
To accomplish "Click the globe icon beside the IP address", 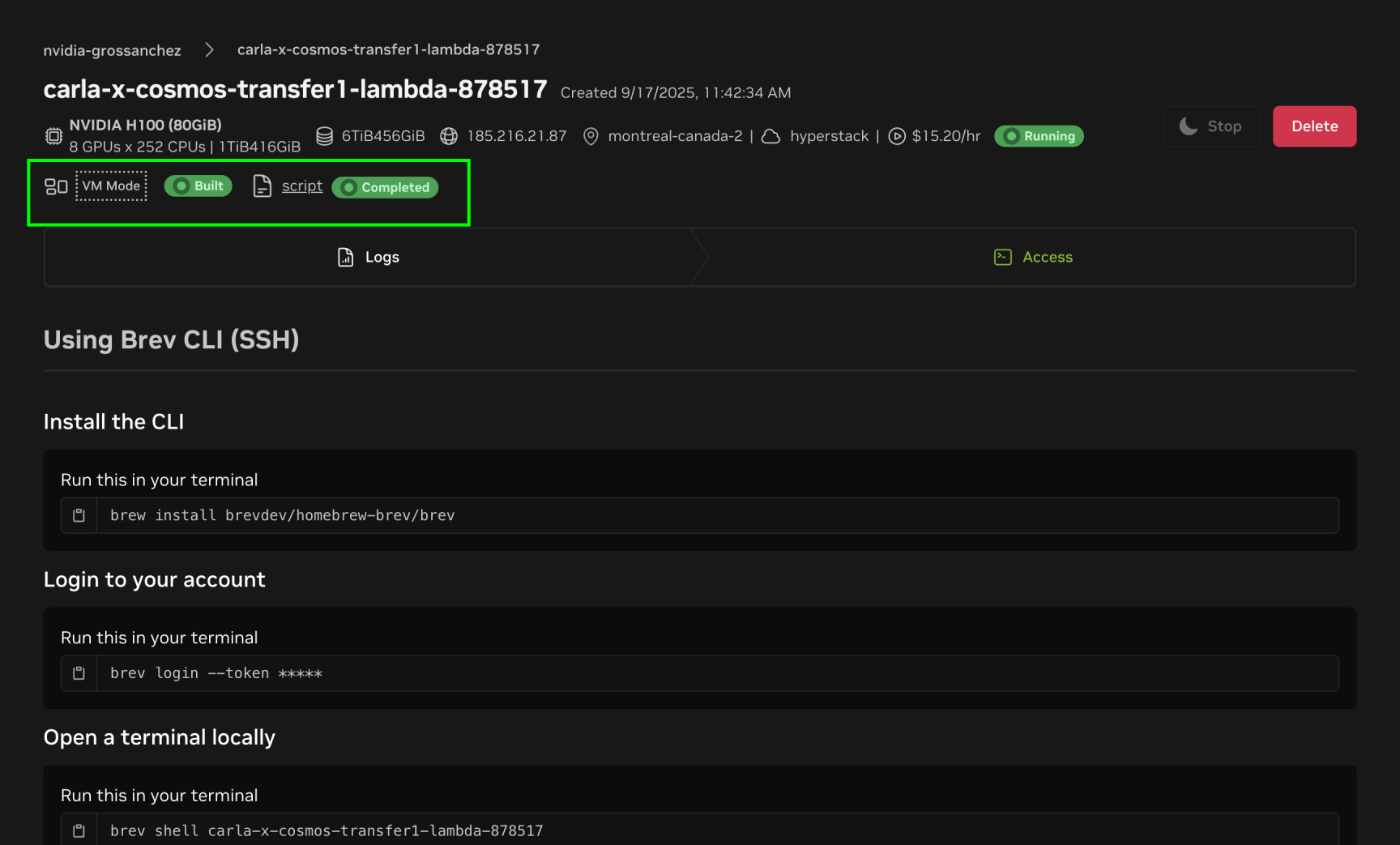I will (x=449, y=136).
